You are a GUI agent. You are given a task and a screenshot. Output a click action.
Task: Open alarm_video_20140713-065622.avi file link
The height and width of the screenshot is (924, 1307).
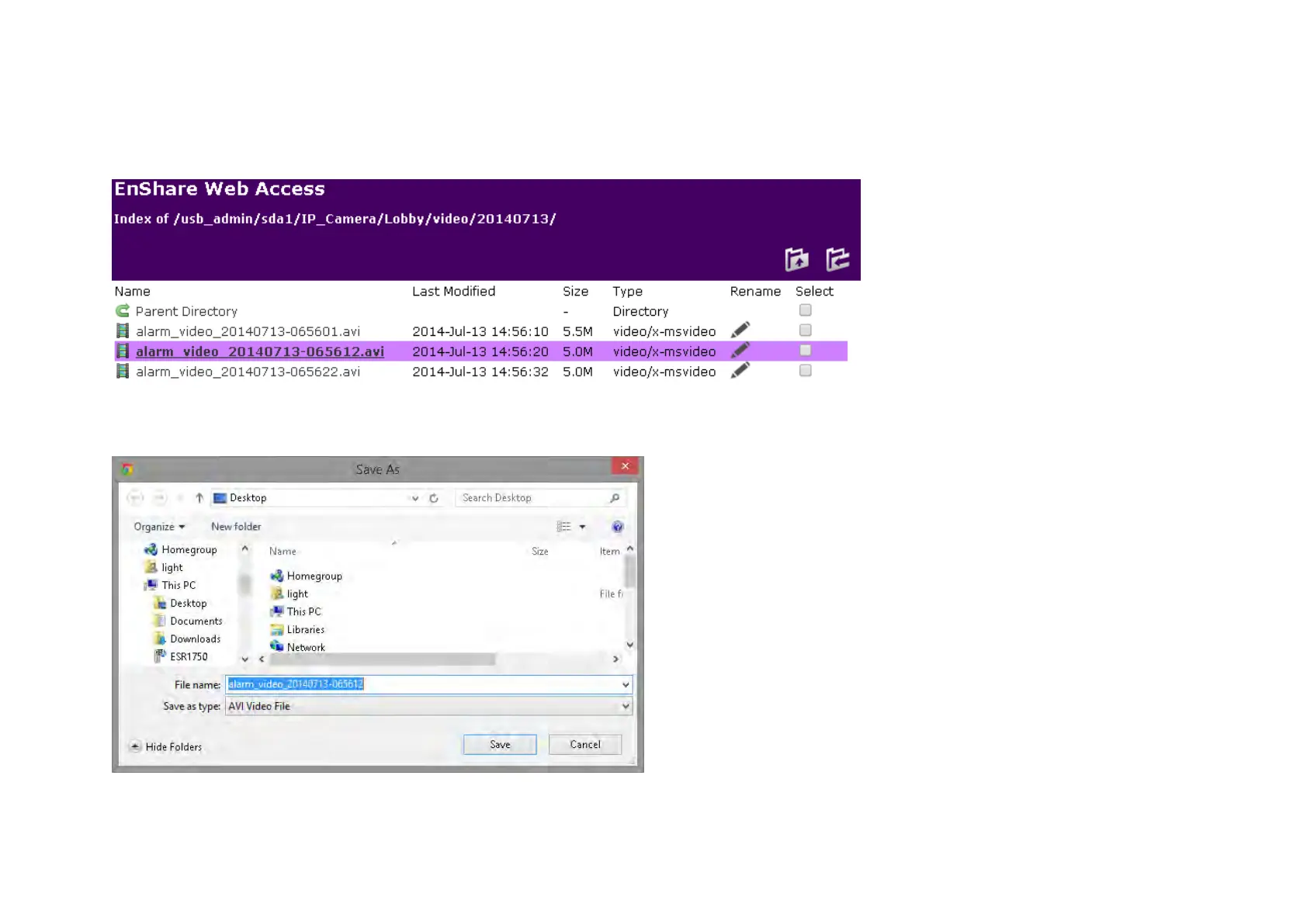click(248, 372)
